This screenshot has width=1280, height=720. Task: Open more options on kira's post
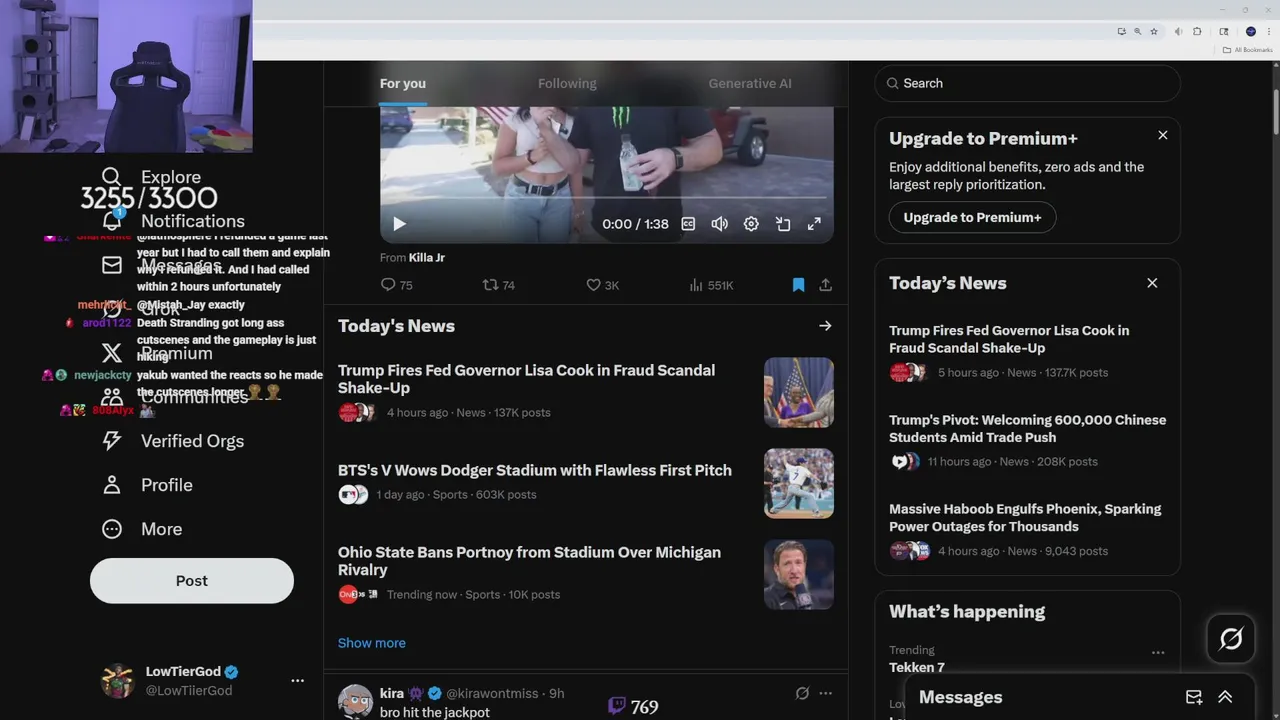(825, 693)
